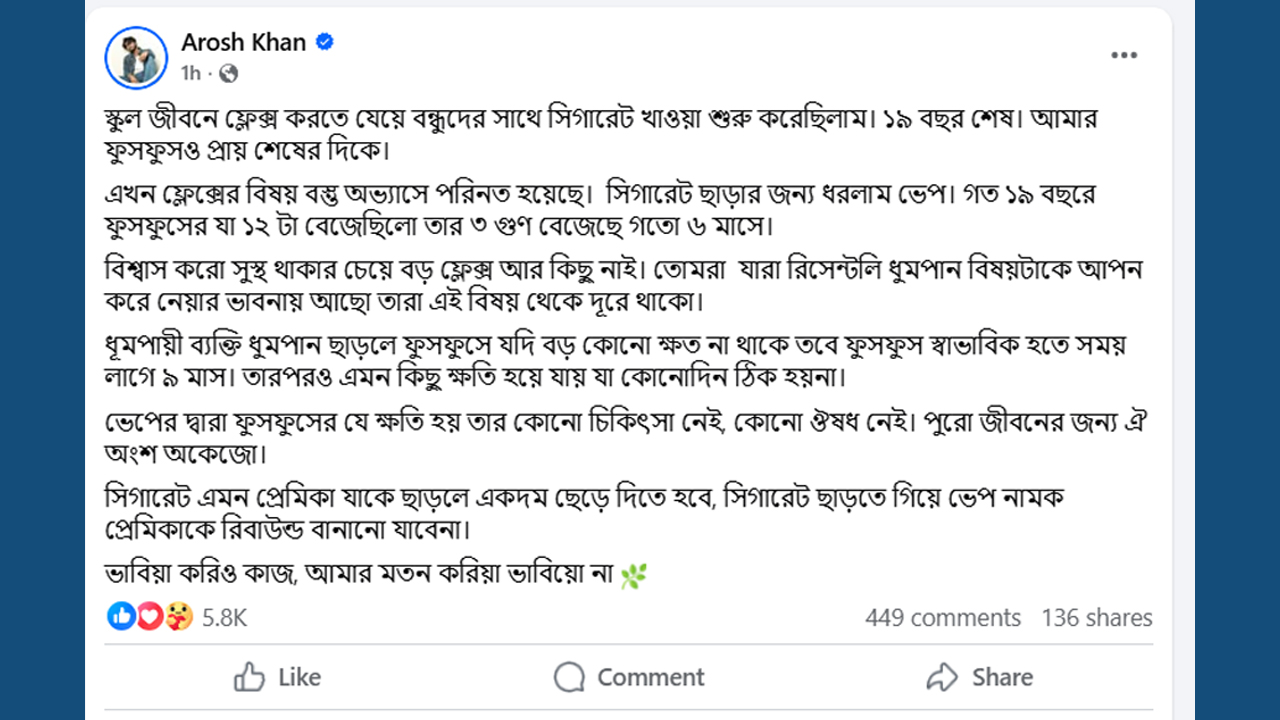Open Arosh Khan's profile picture
This screenshot has width=1280, height=720.
pos(136,57)
